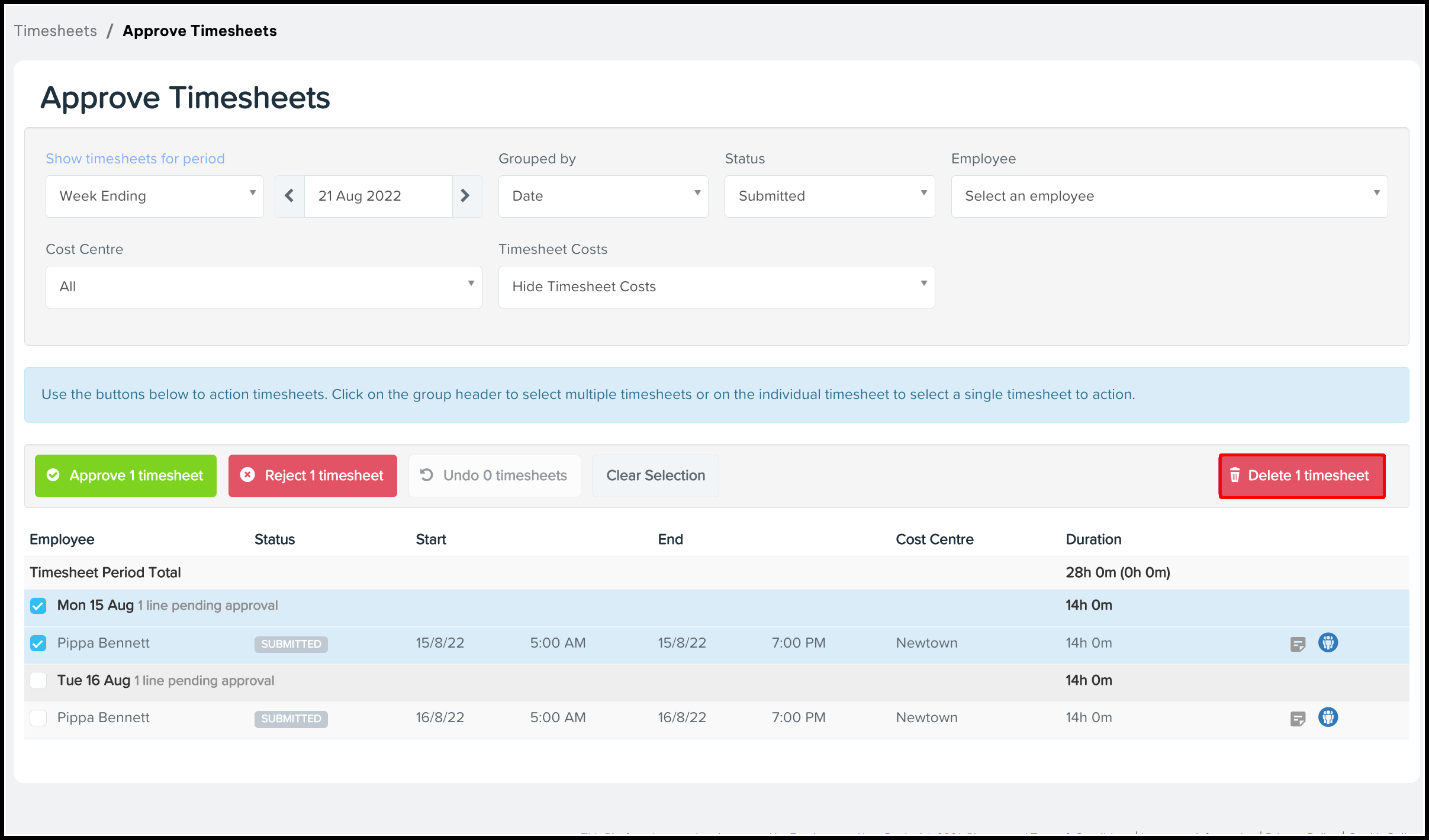
Task: Open the Week Ending period dropdown
Action: click(155, 197)
